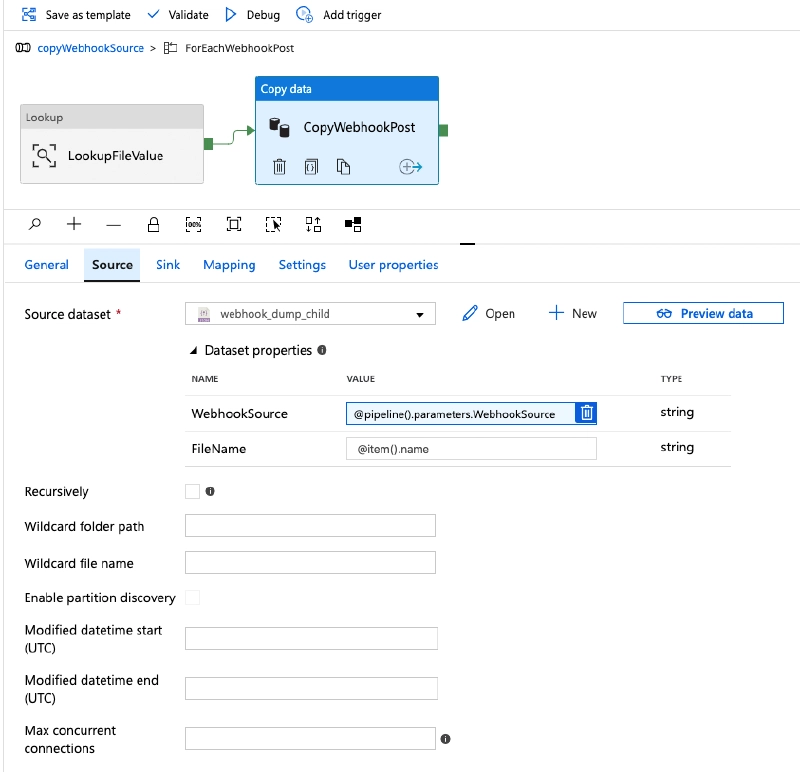Screen dimensions: 800x772
Task: Delete the CopyWebhookPost activity via trash icon
Action: click(280, 166)
